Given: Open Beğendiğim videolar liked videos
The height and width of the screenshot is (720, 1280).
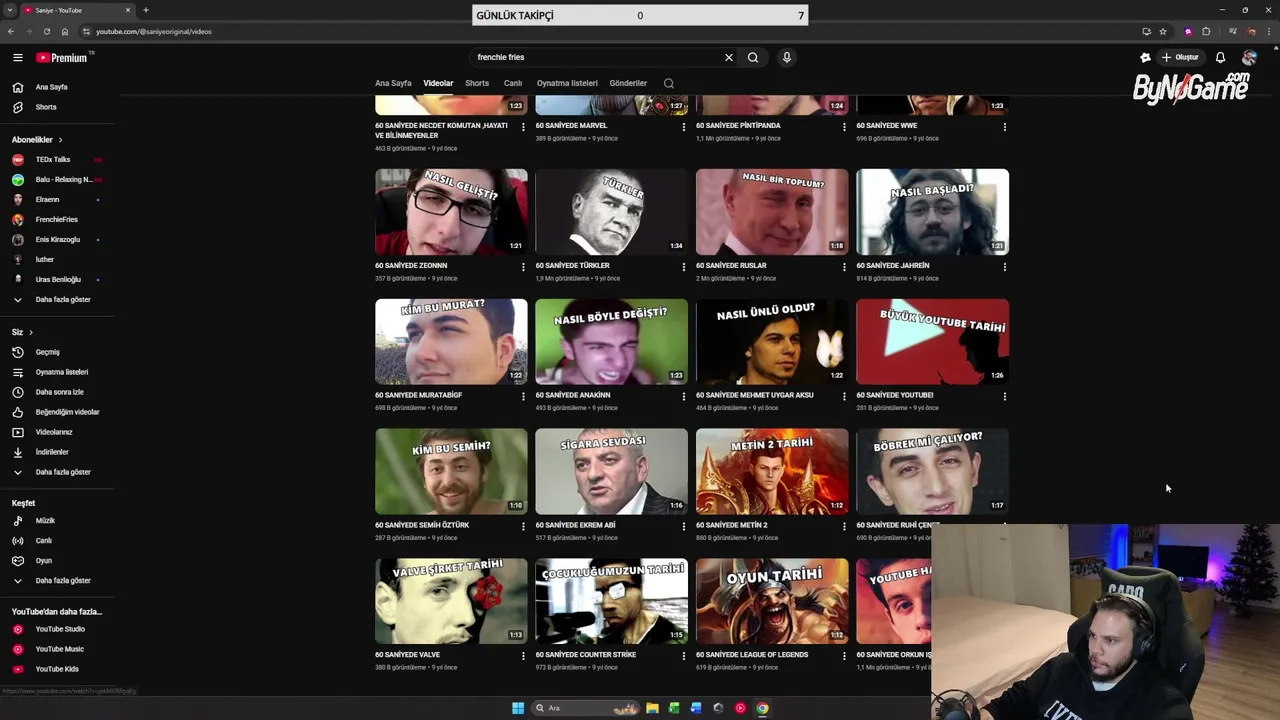Looking at the screenshot, I should point(67,412).
